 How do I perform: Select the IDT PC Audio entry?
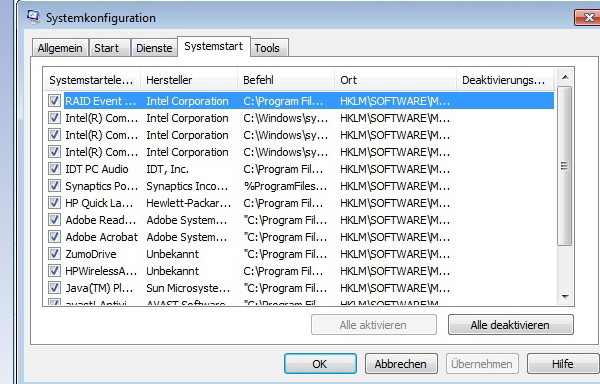pos(97,169)
